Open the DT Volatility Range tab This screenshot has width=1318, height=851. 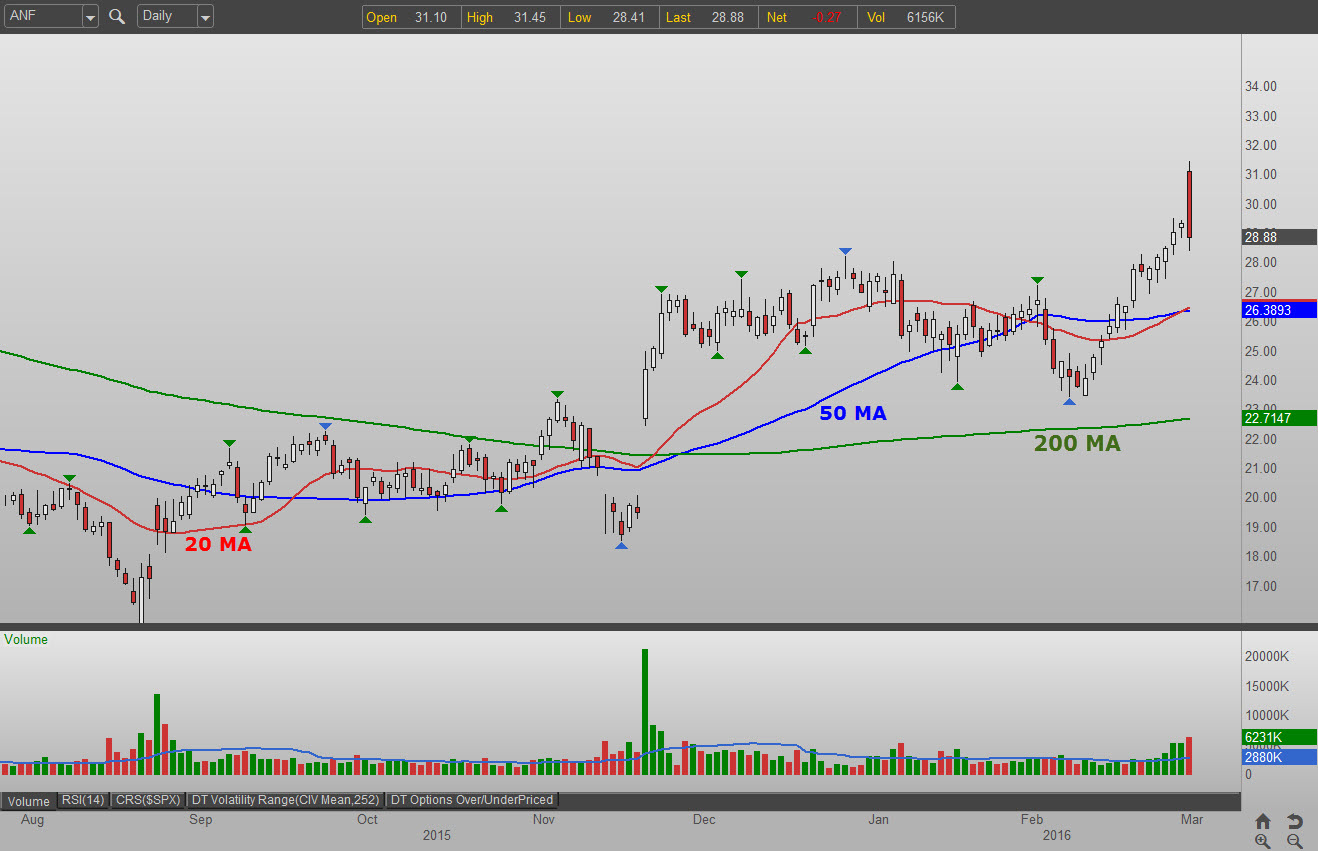pos(287,800)
